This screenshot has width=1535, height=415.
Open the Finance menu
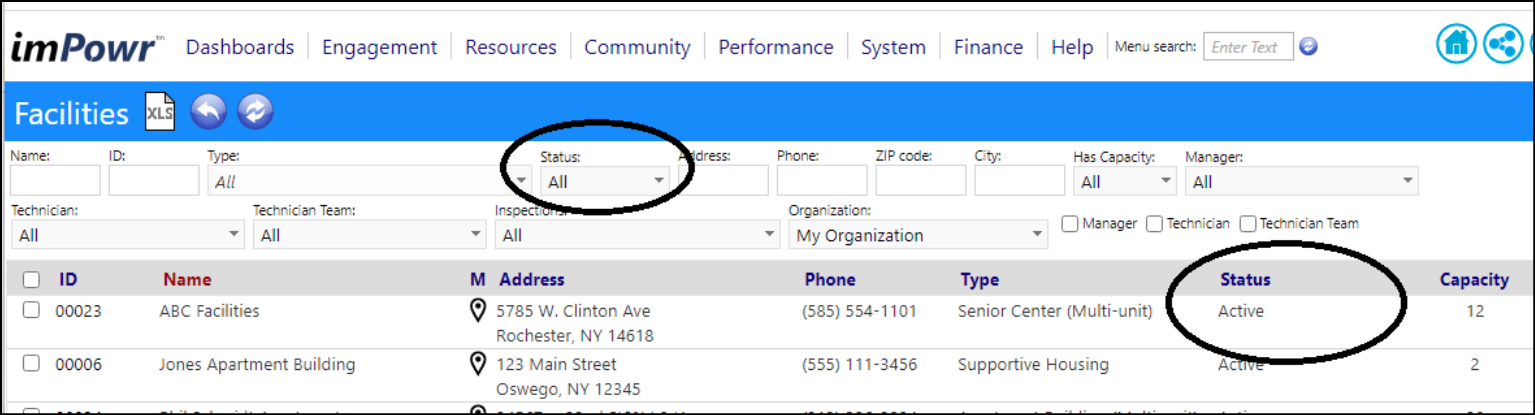pyautogui.click(x=988, y=47)
